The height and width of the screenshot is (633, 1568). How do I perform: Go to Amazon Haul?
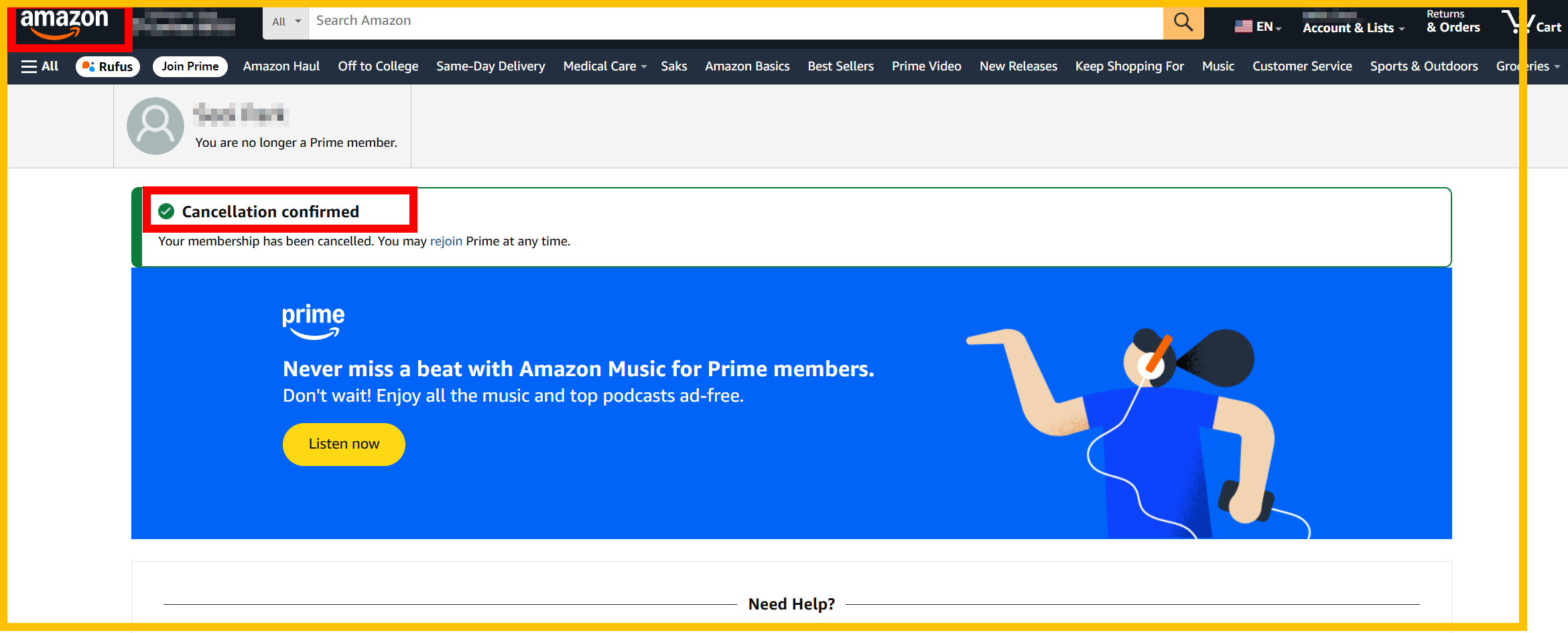click(281, 66)
